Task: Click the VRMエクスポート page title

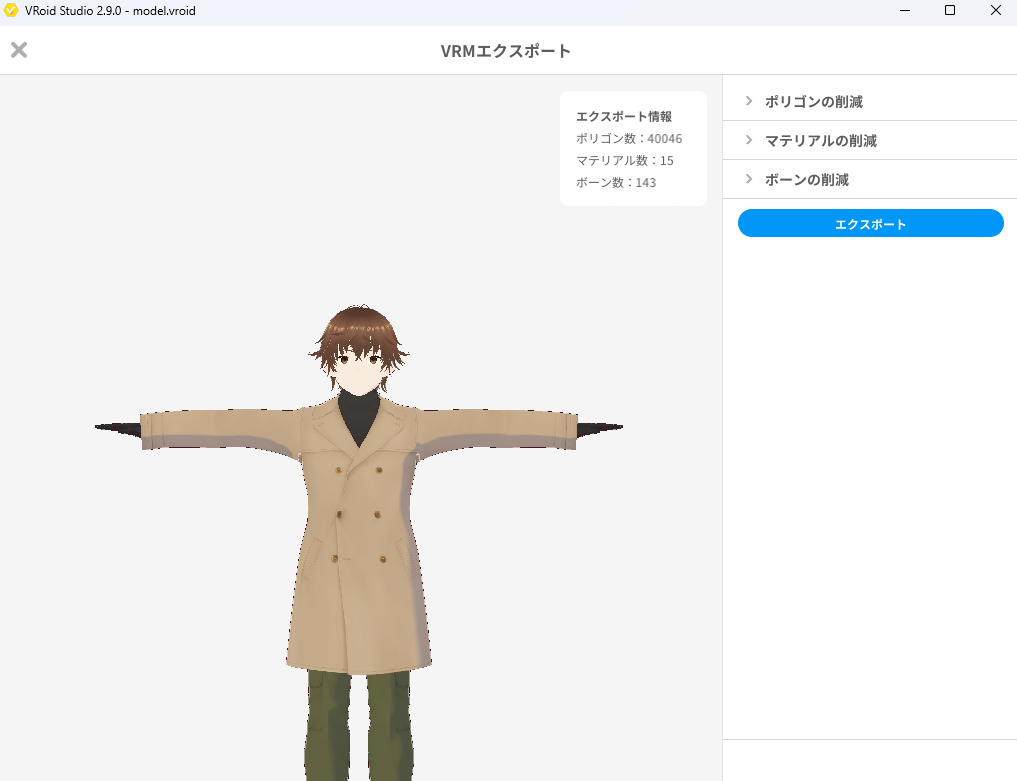Action: click(x=506, y=51)
